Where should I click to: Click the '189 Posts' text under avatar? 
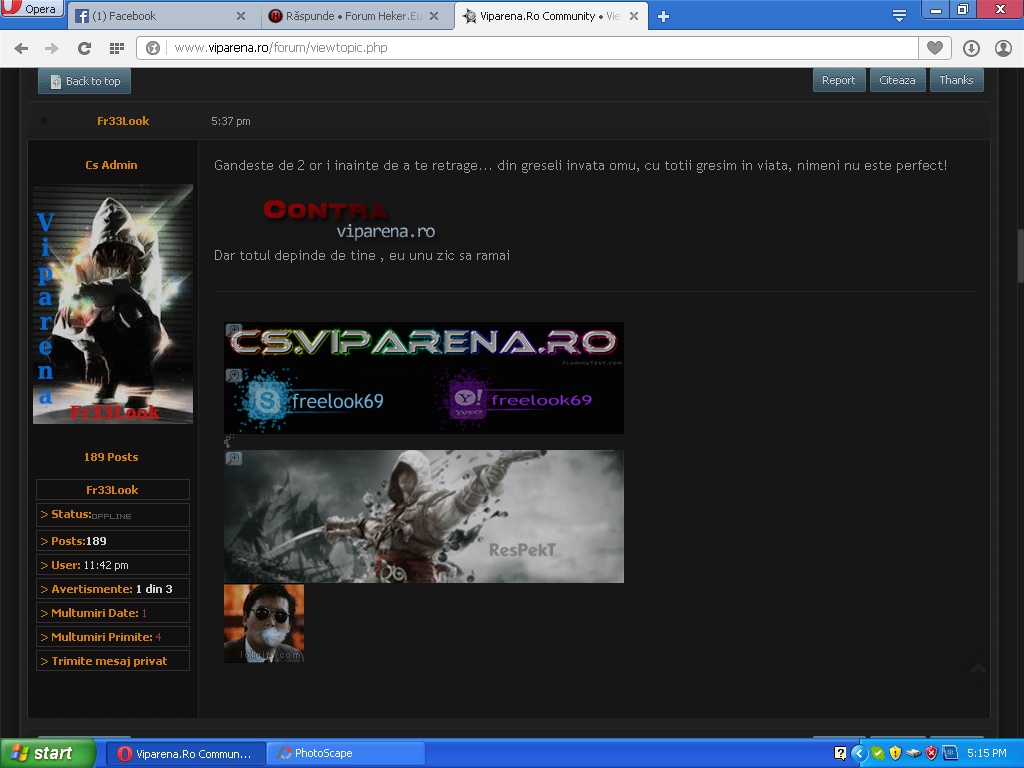pyautogui.click(x=111, y=457)
